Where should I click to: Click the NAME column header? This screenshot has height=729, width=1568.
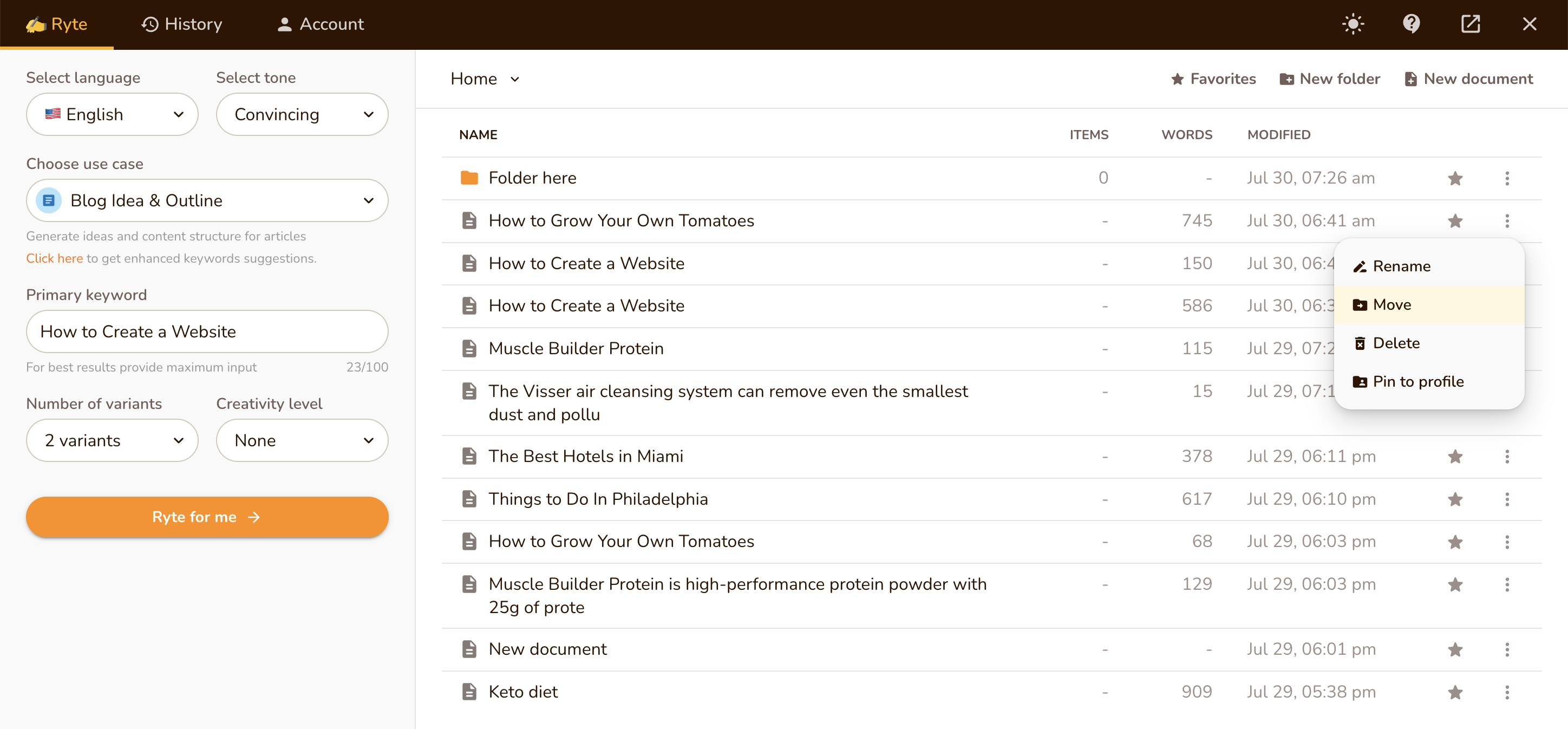(x=478, y=135)
